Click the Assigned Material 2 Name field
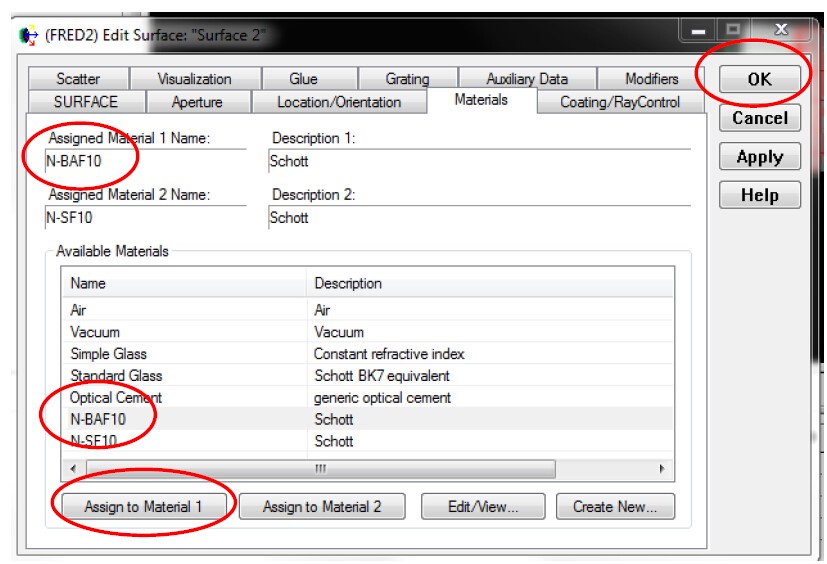Viewport: 827px width, 564px height. pos(146,217)
